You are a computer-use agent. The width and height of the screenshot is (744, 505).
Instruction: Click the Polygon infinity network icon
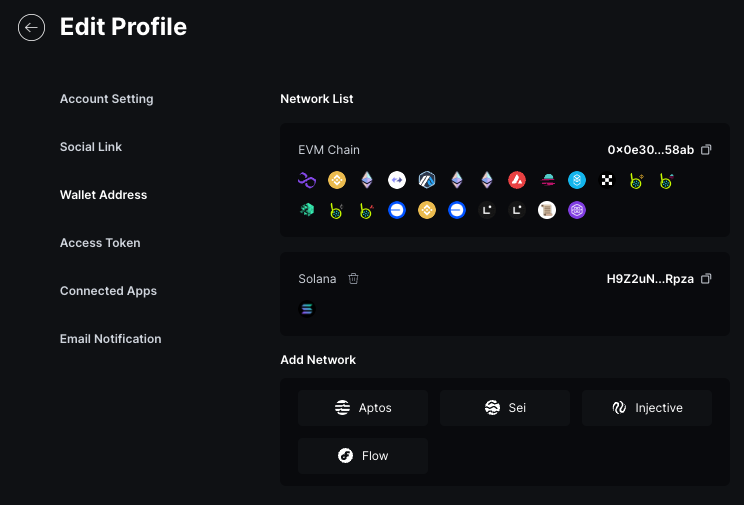point(307,180)
